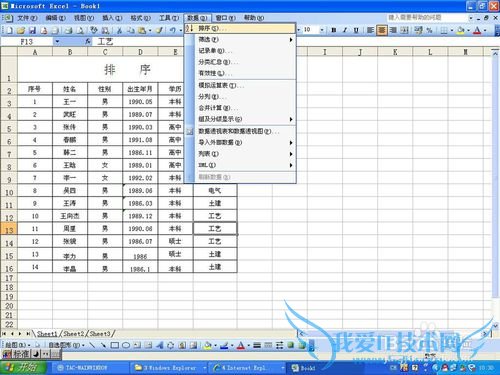The height and width of the screenshot is (375, 500).
Task: Toggle center alignment button
Action: click(x=381, y=30)
